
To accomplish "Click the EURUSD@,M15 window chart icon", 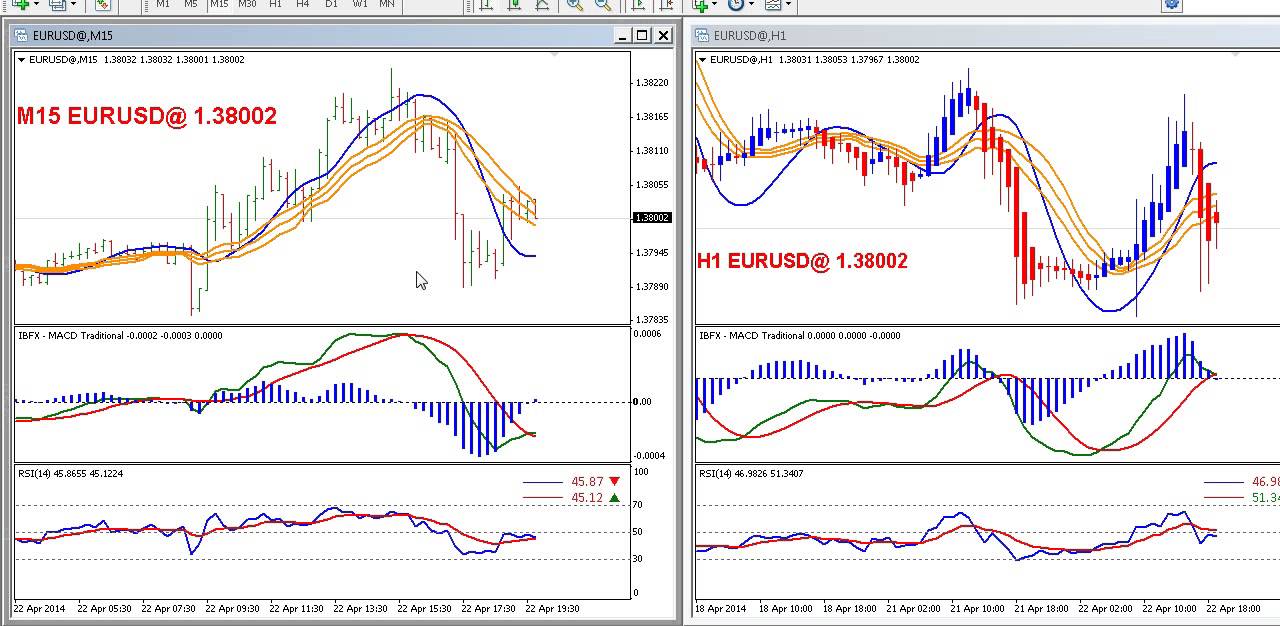I will pos(21,36).
